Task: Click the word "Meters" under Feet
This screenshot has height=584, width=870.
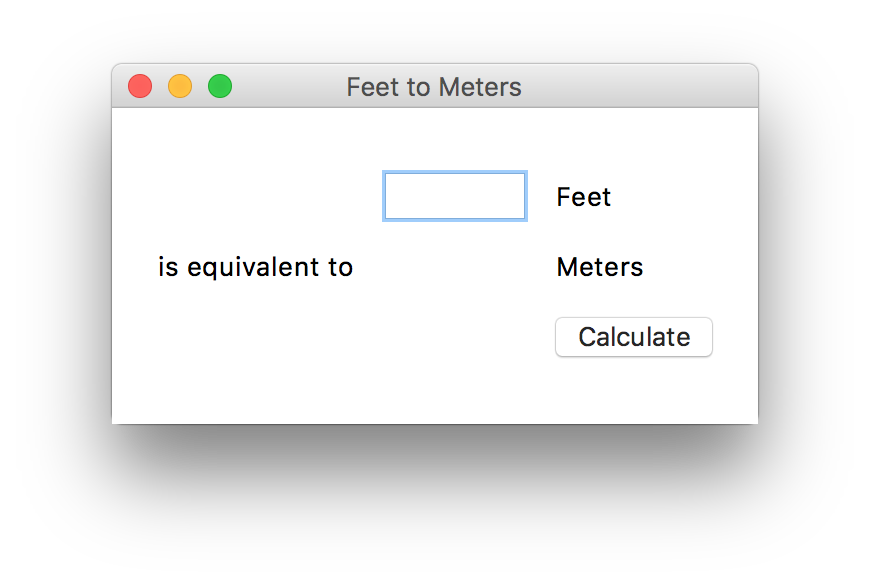Action: click(599, 267)
